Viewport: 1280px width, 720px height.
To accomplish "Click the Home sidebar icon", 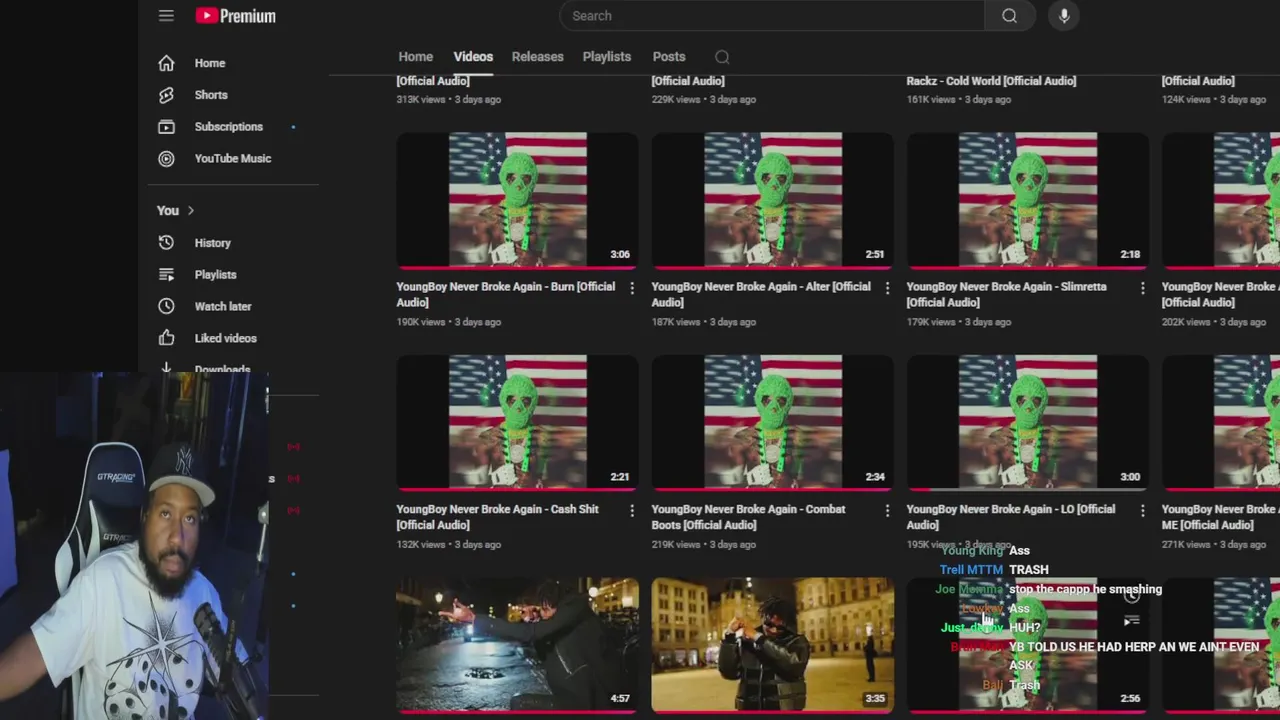I will click(166, 63).
